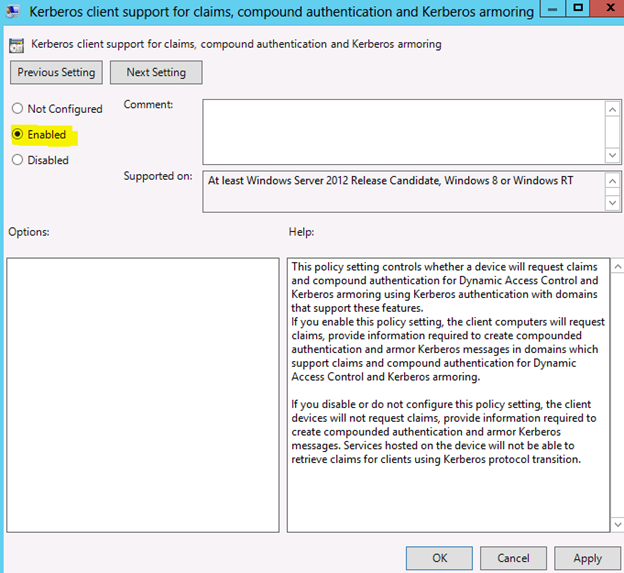Viewport: 624px width, 573px height.
Task: Confirm with the OK button
Action: click(x=439, y=558)
